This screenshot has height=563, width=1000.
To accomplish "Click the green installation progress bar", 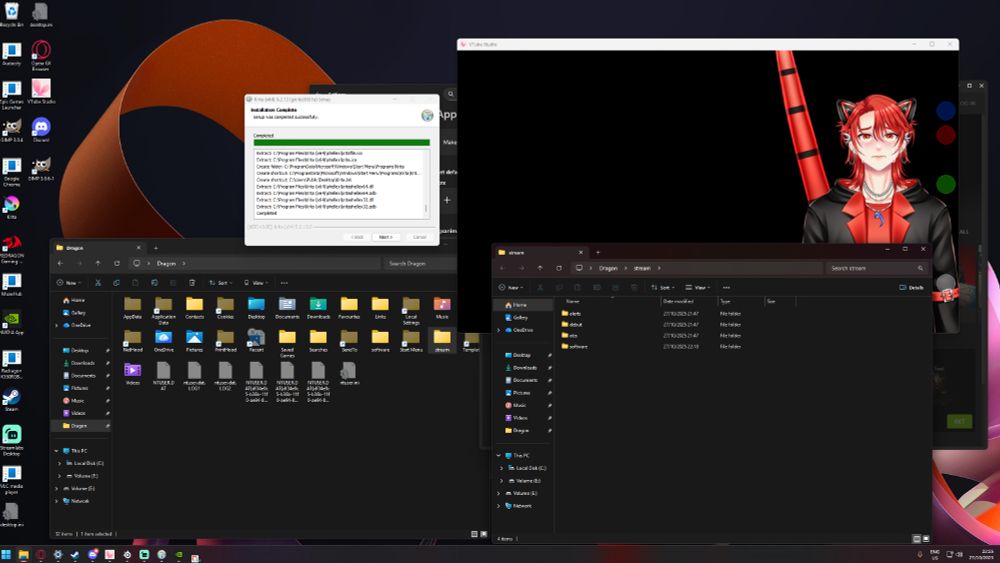I will pyautogui.click(x=342, y=143).
